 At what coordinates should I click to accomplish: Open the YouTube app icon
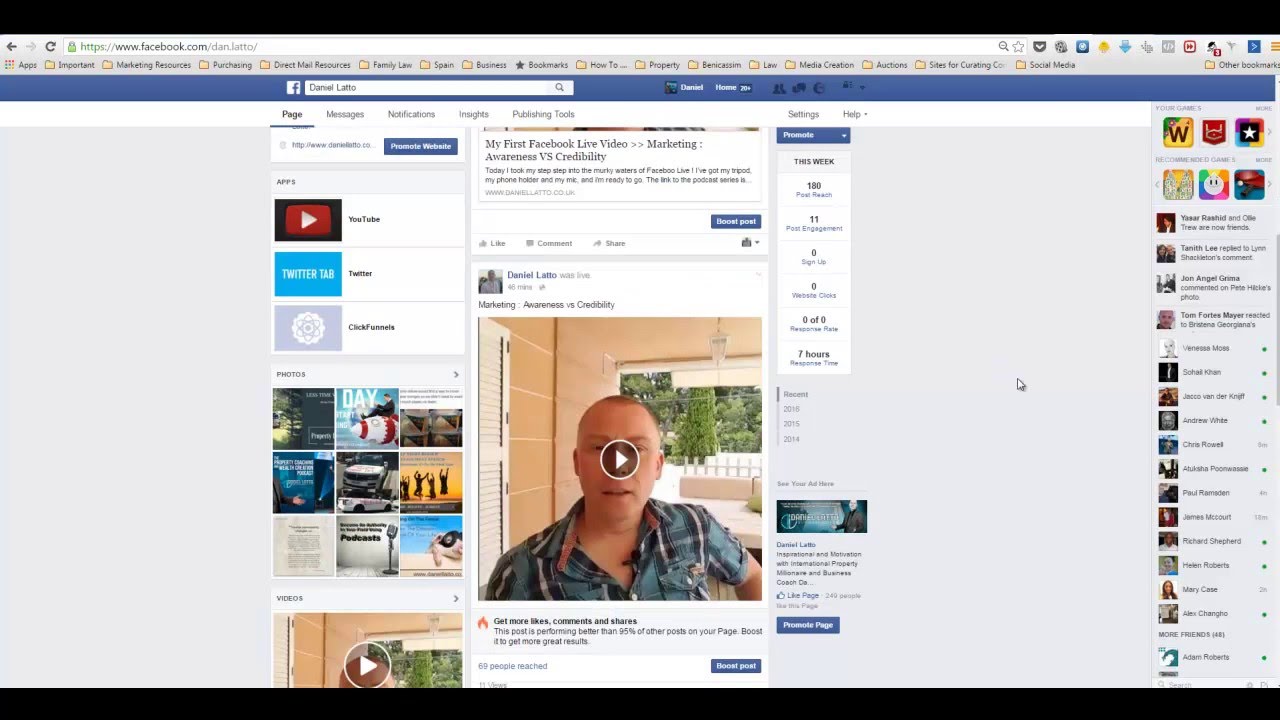[x=308, y=220]
